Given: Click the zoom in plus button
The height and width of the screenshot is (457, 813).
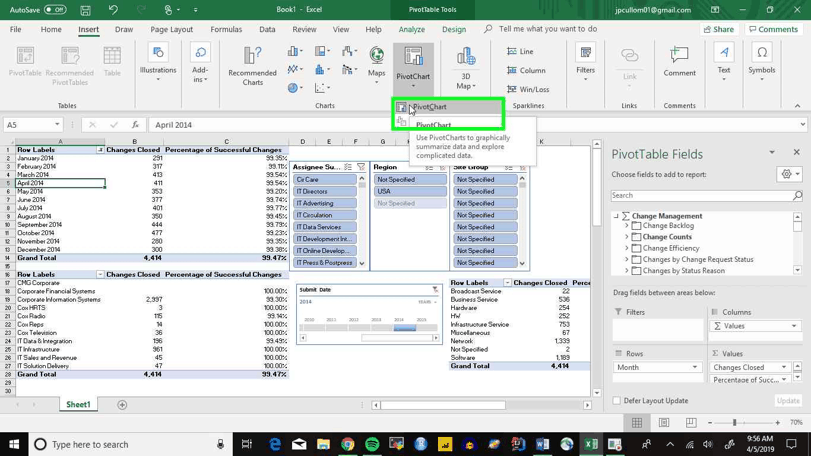Looking at the screenshot, I should point(777,423).
